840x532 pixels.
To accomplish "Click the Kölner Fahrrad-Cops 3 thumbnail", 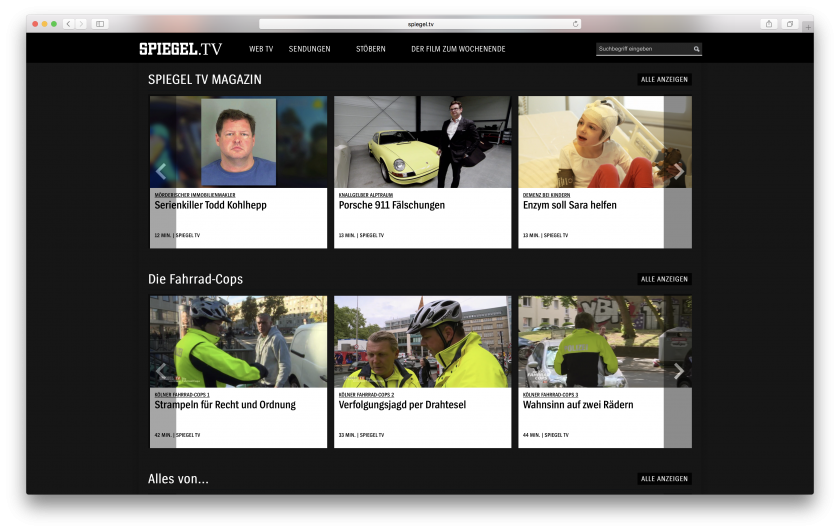I will 605,342.
